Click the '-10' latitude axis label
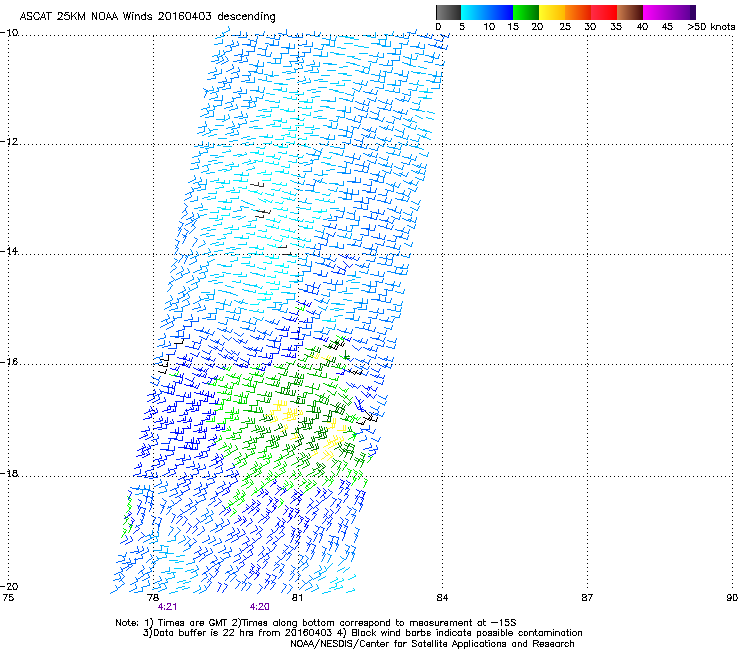The width and height of the screenshot is (740, 650). 9,32
